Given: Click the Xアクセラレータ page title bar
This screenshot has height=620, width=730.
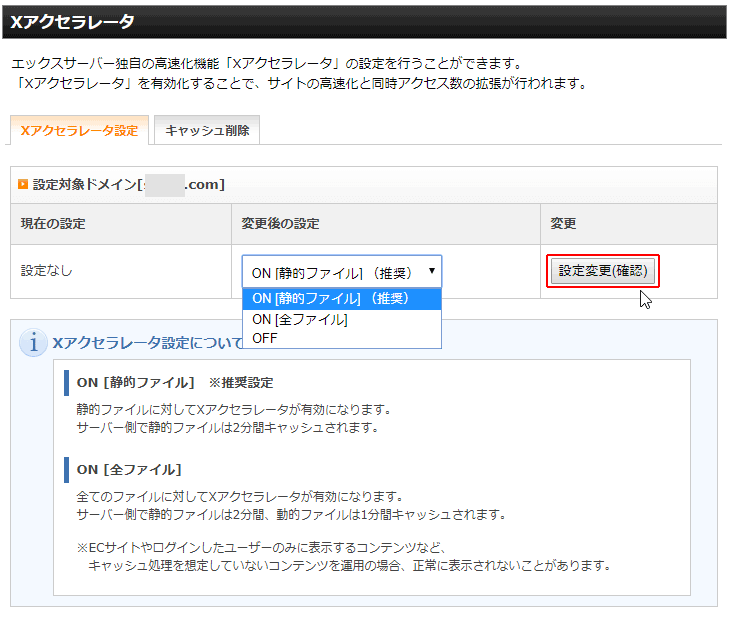Looking at the screenshot, I should 364,21.
